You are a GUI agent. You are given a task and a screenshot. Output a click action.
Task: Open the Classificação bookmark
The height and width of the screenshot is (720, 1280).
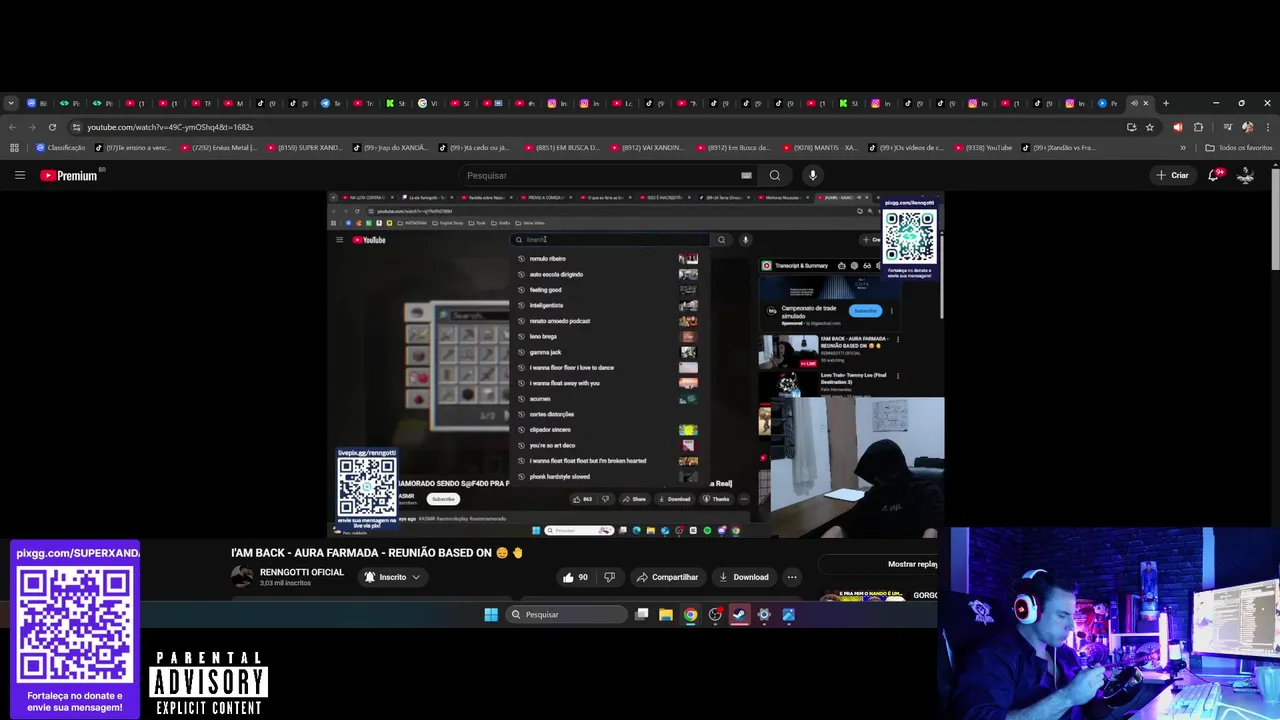(61, 148)
